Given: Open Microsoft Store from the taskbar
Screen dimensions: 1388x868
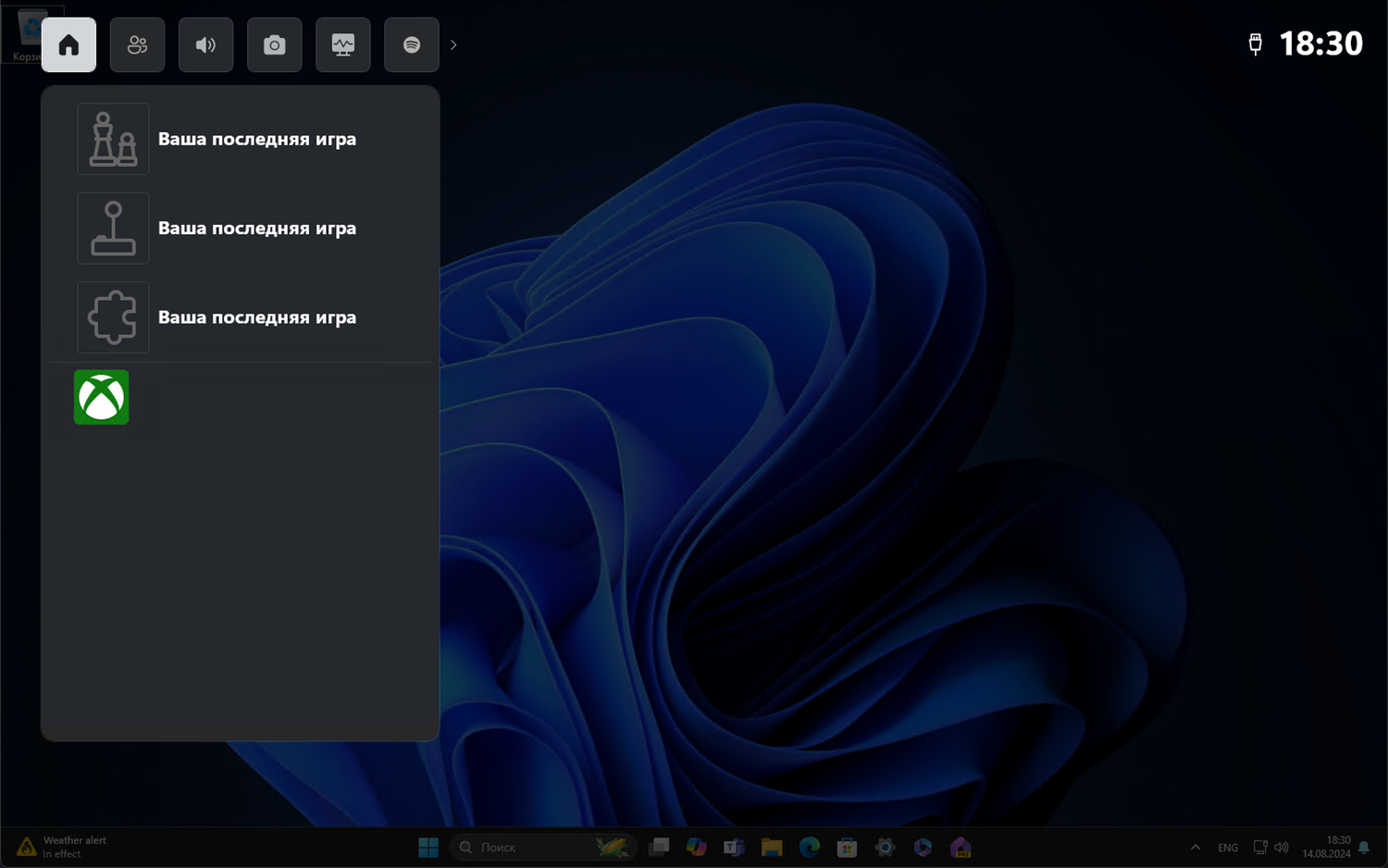Looking at the screenshot, I should [848, 847].
